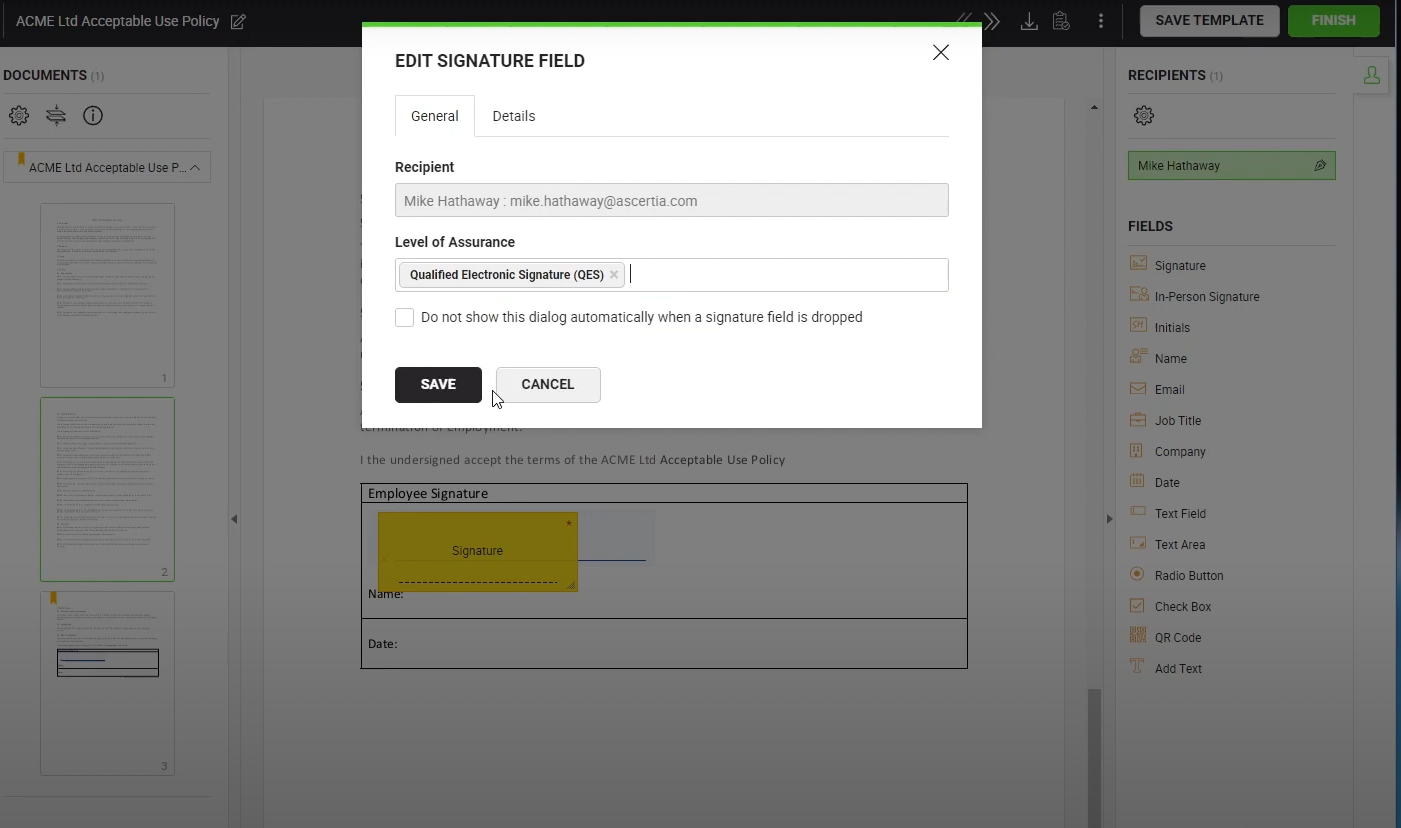This screenshot has width=1401, height=828.
Task: Click SAVE TEMPLATE button
Action: [x=1209, y=21]
